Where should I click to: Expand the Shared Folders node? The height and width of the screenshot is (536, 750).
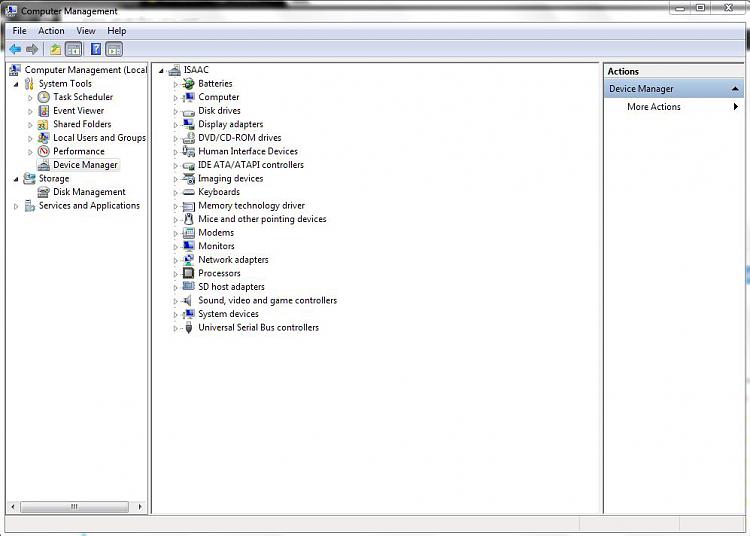(30, 125)
